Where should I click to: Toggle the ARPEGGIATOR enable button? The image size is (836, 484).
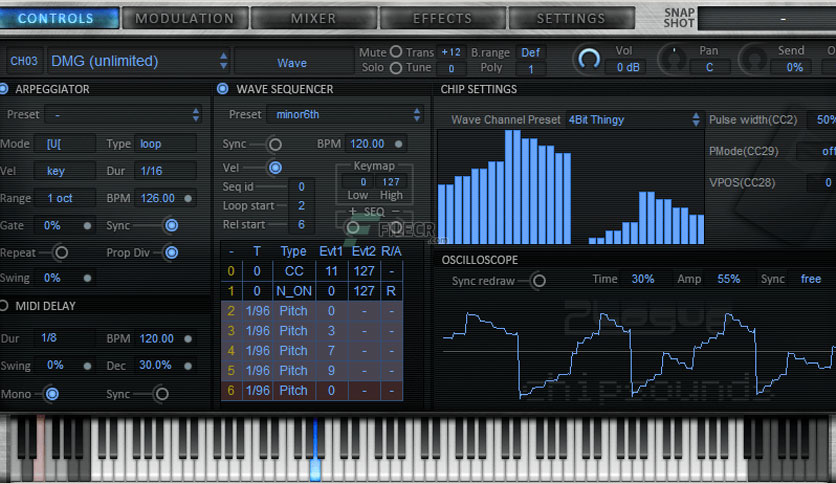pos(3,89)
